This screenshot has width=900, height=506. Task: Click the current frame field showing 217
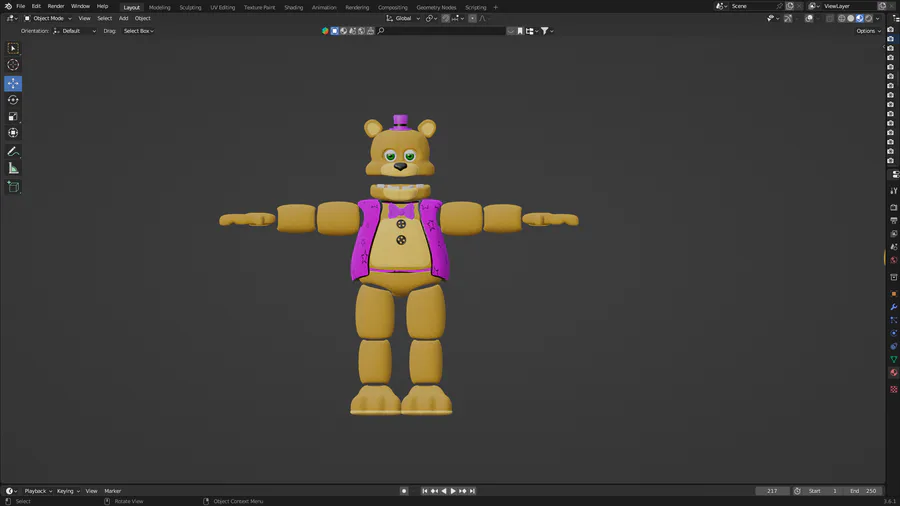pyautogui.click(x=773, y=491)
